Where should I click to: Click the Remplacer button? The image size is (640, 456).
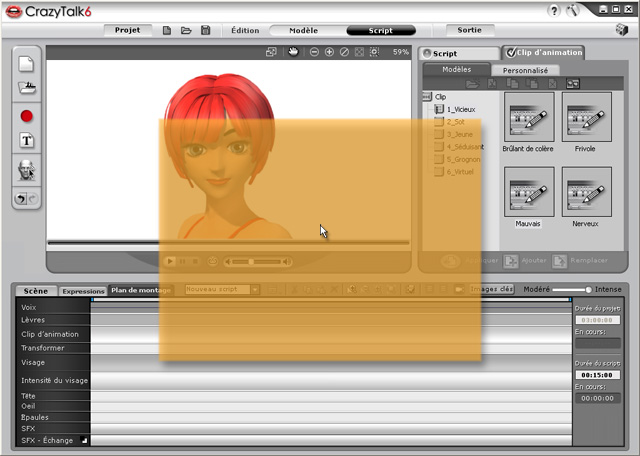coord(580,260)
